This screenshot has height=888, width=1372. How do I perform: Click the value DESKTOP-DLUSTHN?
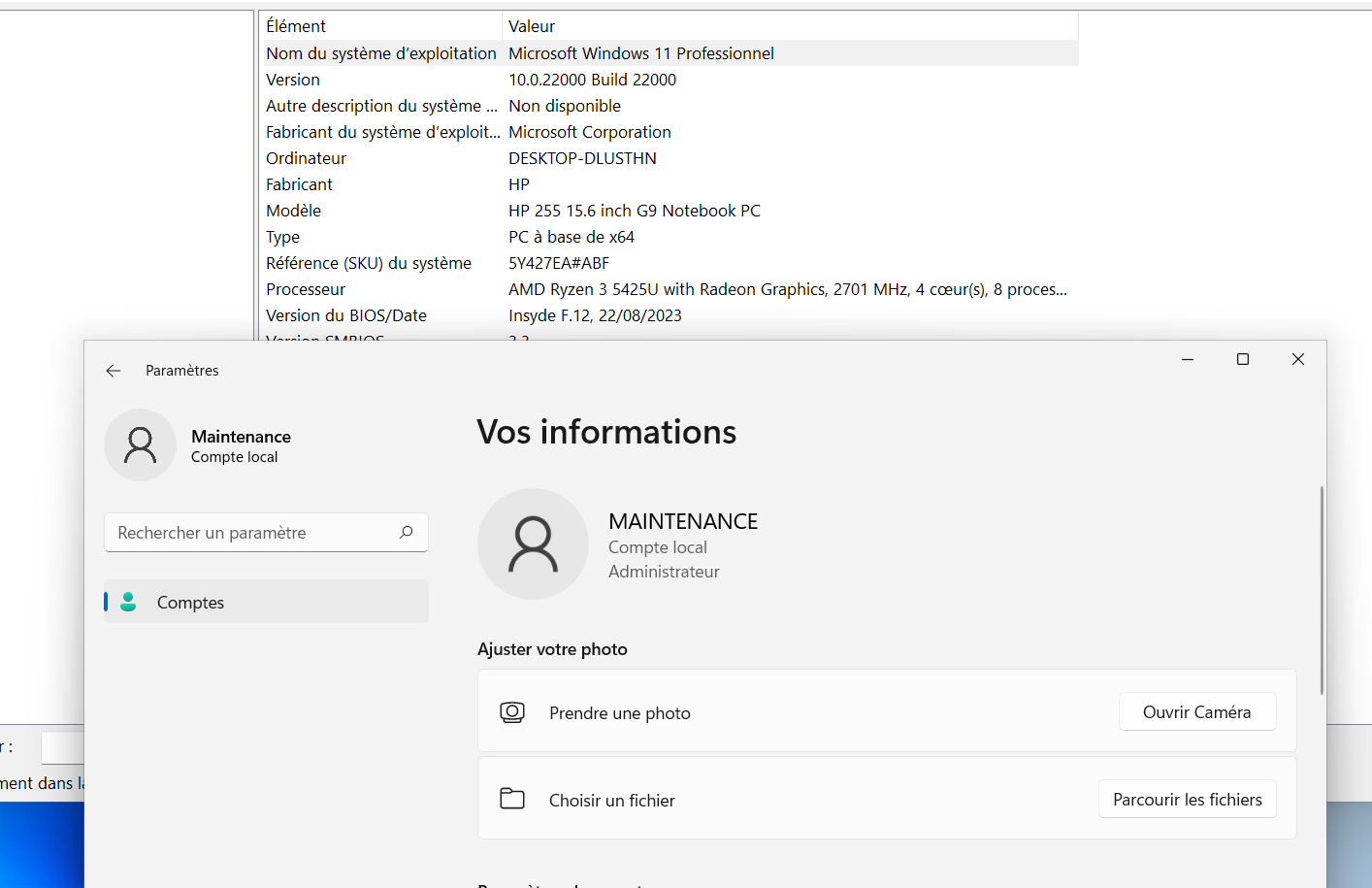pos(582,158)
